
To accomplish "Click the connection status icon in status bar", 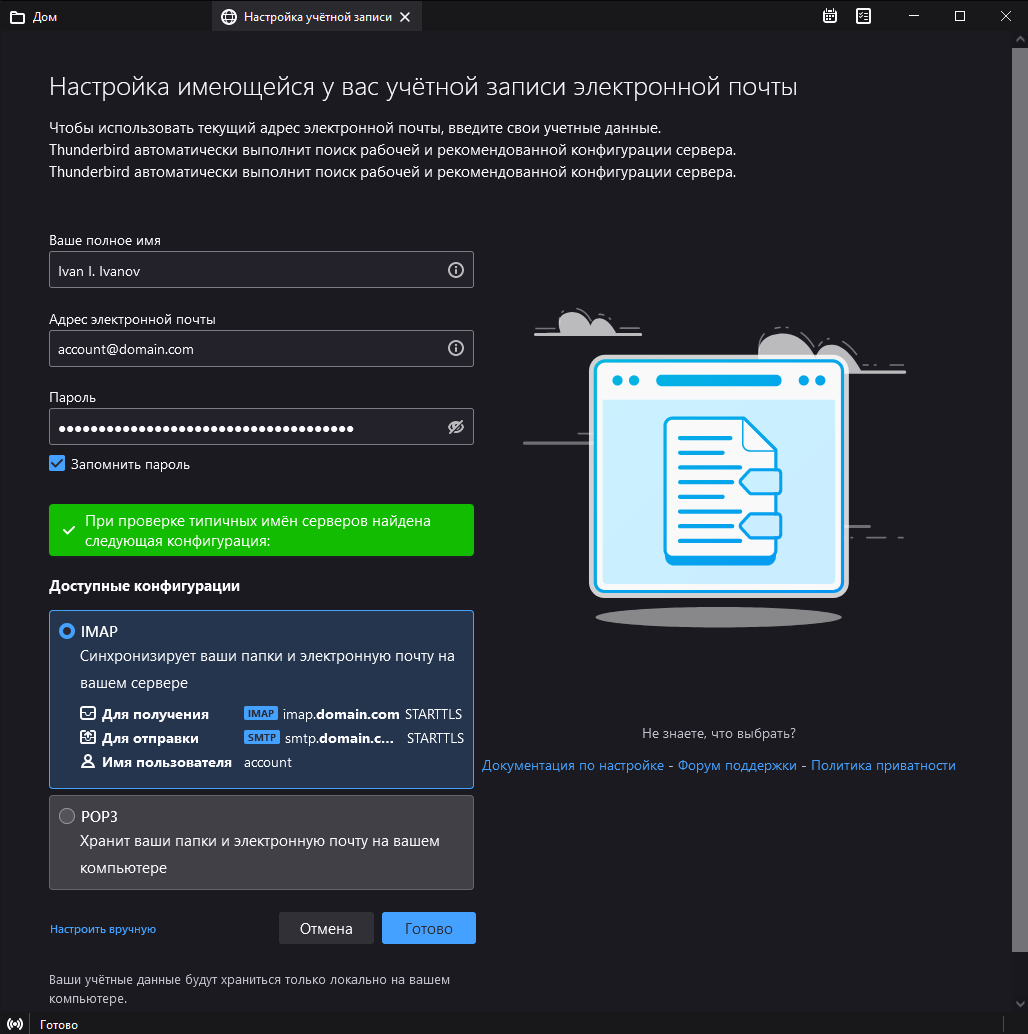I will tap(15, 1024).
